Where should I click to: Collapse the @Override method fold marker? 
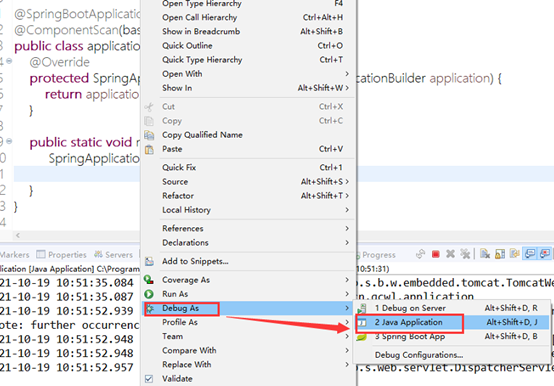pyautogui.click(x=9, y=61)
